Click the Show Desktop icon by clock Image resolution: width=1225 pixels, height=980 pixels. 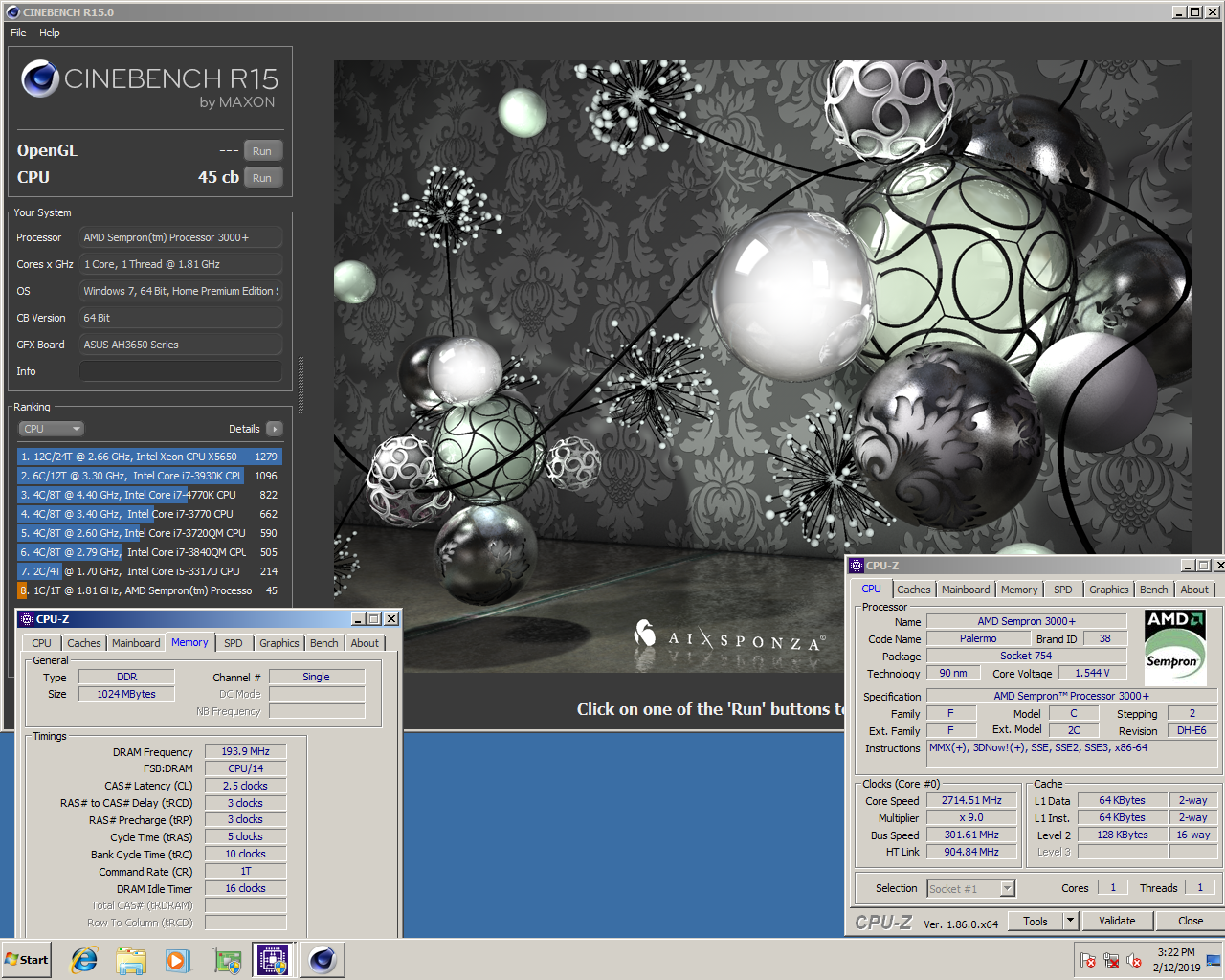(1214, 960)
